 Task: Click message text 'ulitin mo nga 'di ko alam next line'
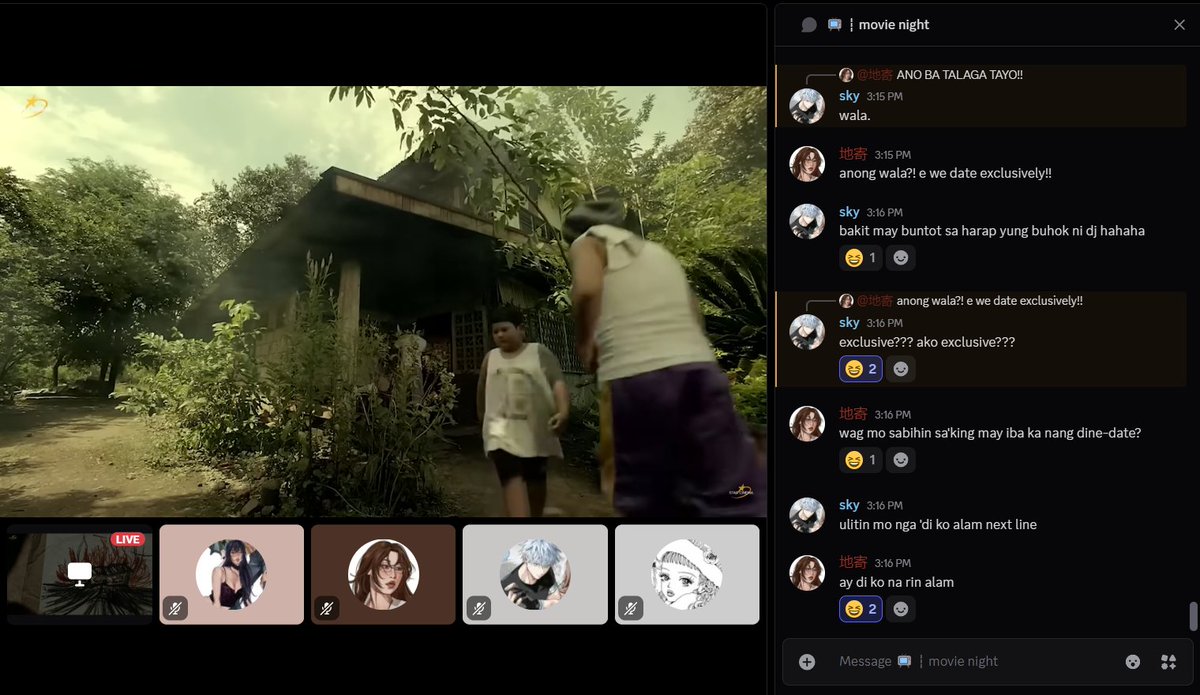[938, 525]
